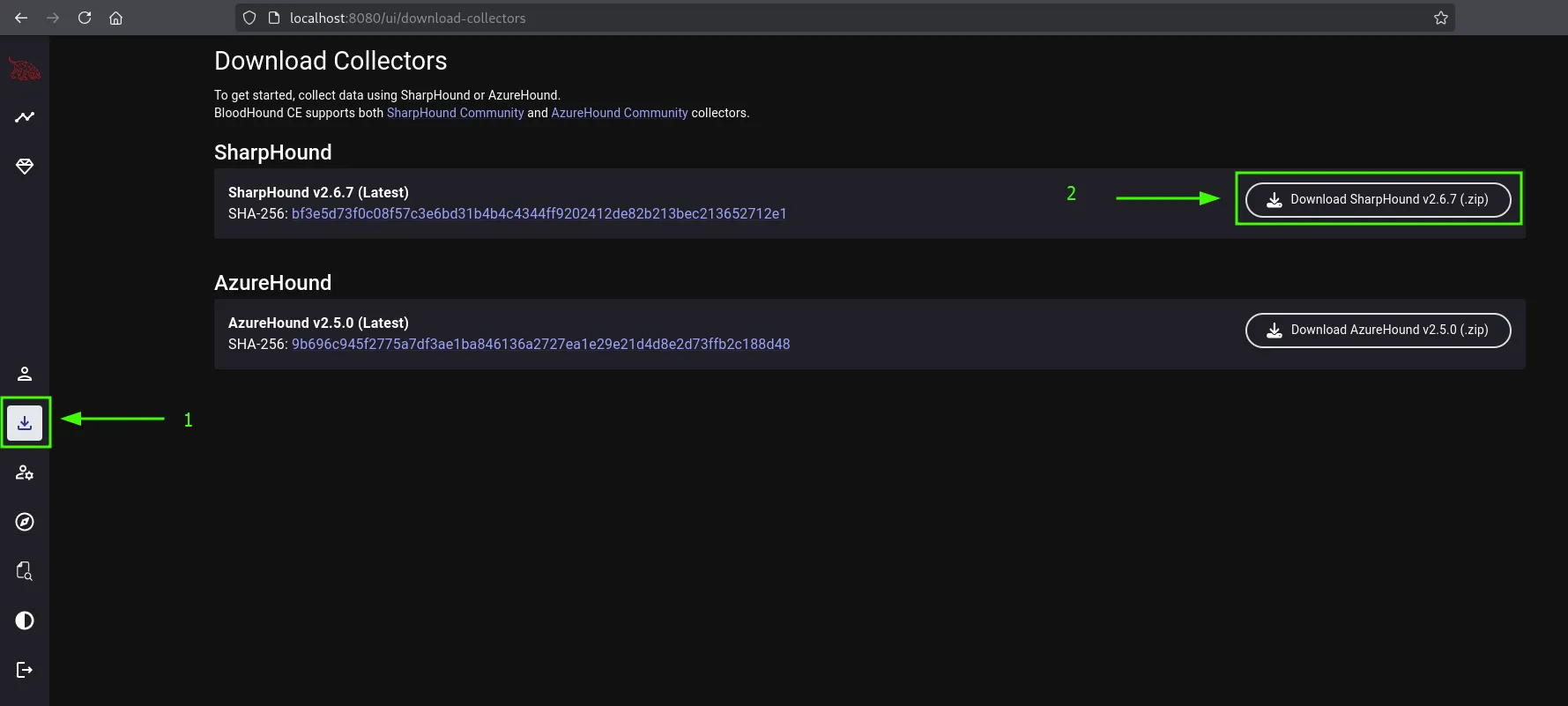
Task: Open the AzureHound Community link
Action: point(620,113)
